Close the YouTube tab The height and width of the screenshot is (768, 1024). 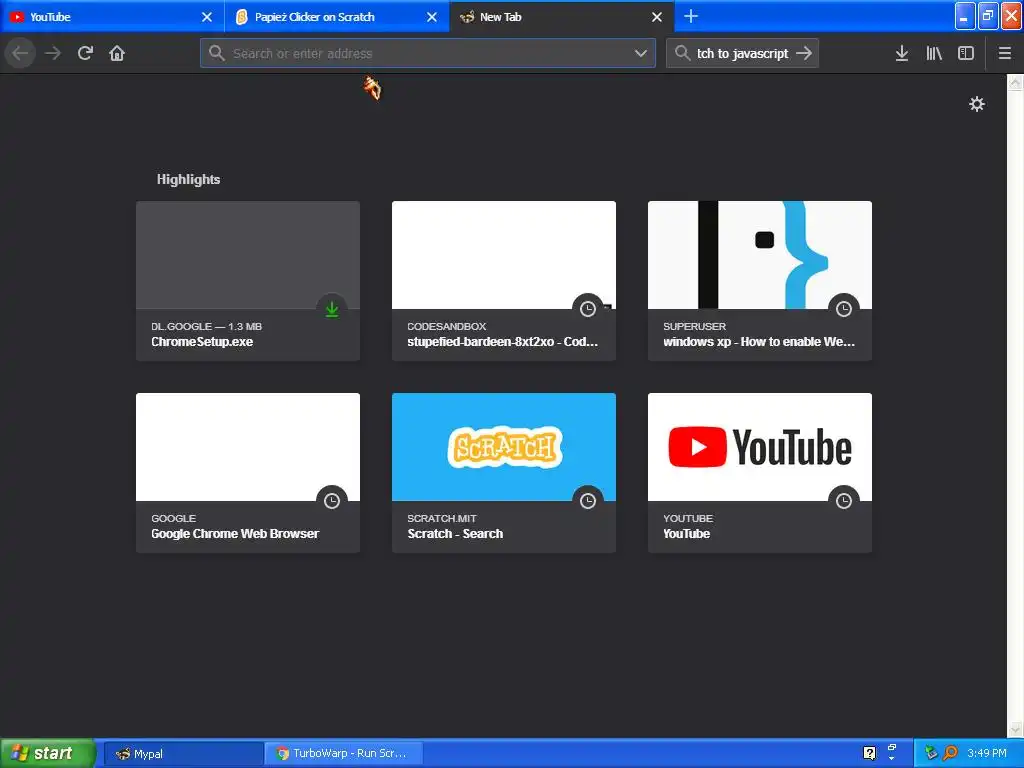coord(206,17)
